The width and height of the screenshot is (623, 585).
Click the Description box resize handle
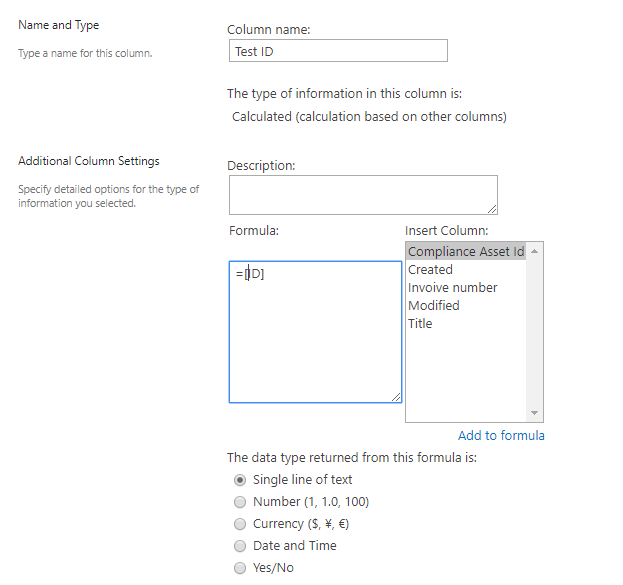[492, 209]
